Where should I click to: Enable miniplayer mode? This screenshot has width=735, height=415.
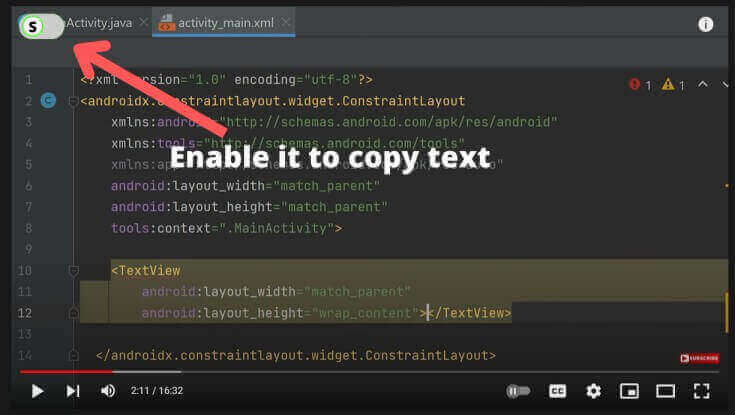(629, 391)
